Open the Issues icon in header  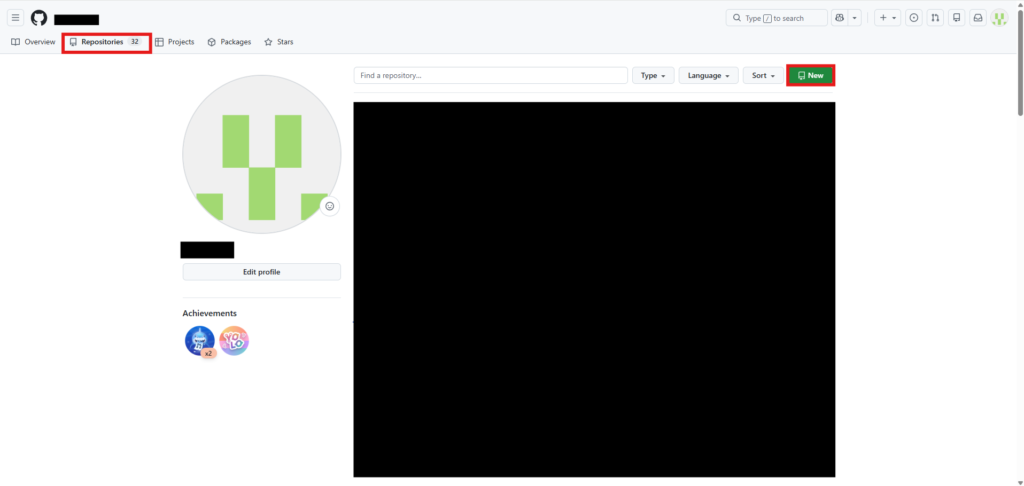point(914,18)
